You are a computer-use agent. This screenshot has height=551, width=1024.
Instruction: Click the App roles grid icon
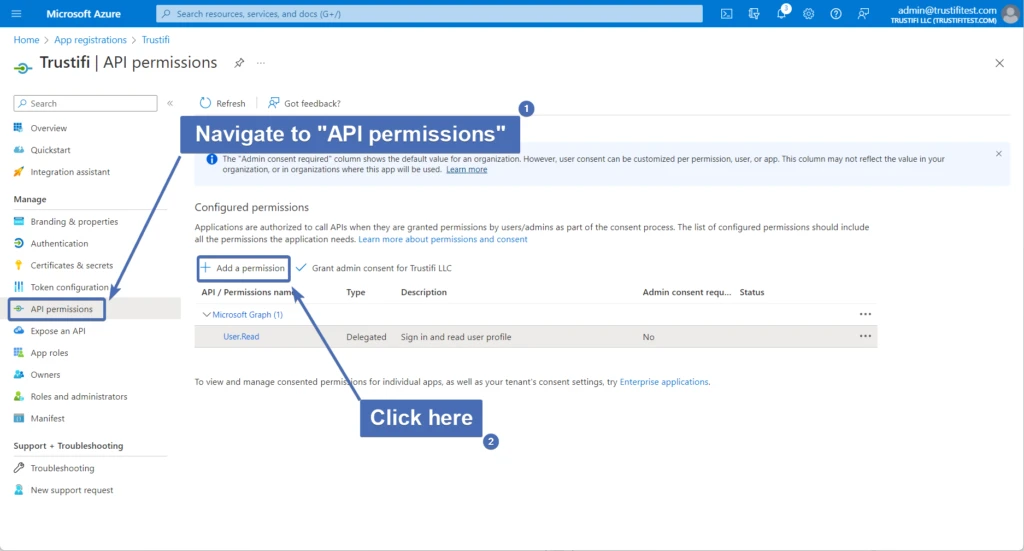(x=18, y=353)
